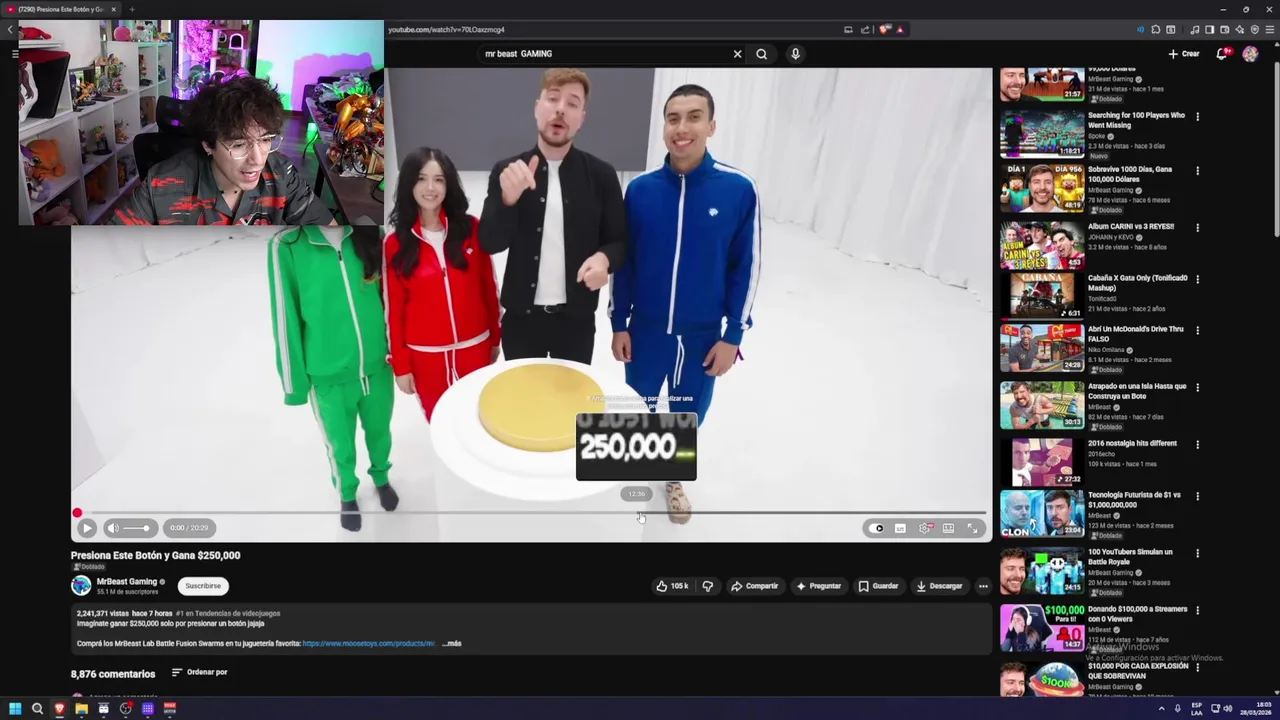Image resolution: width=1280 pixels, height=720 pixels.
Task: Open a new browser tab with plus
Action: [x=132, y=9]
